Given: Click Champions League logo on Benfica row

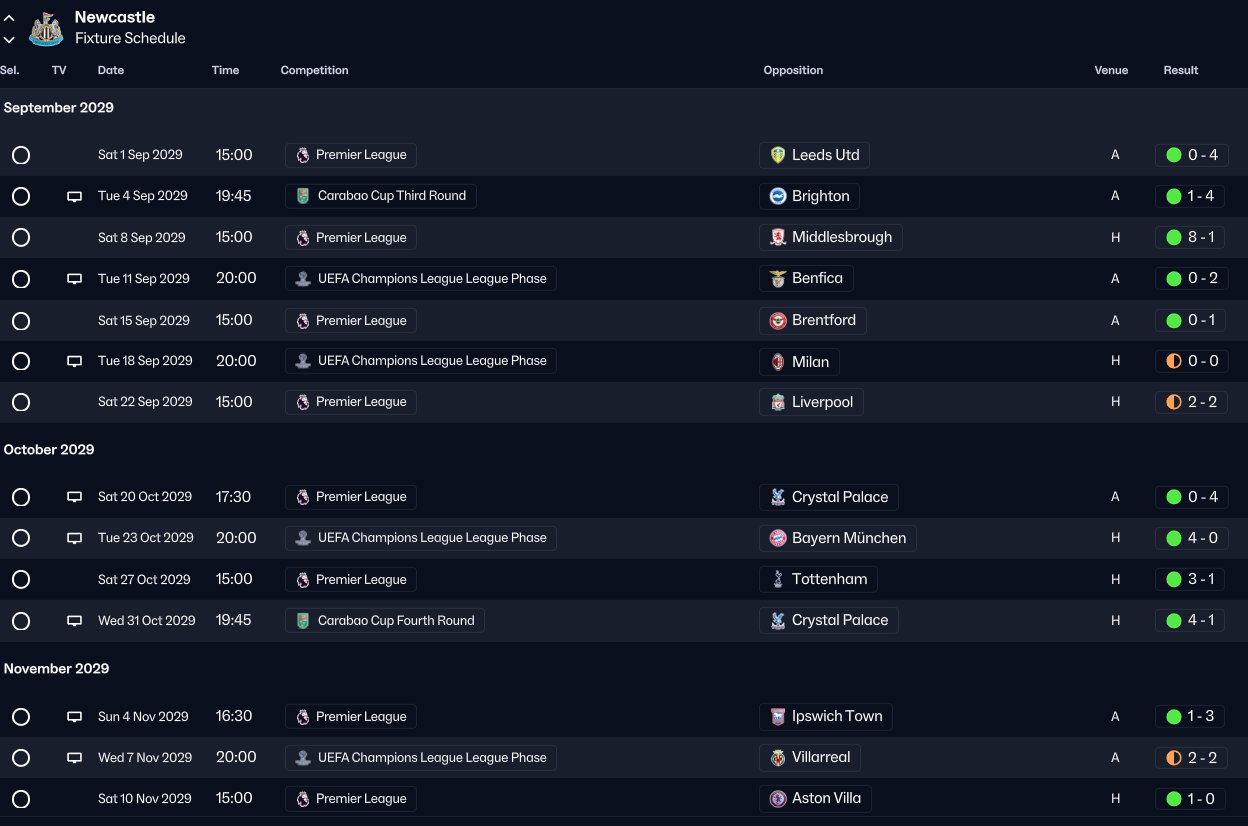Looking at the screenshot, I should (x=303, y=279).
